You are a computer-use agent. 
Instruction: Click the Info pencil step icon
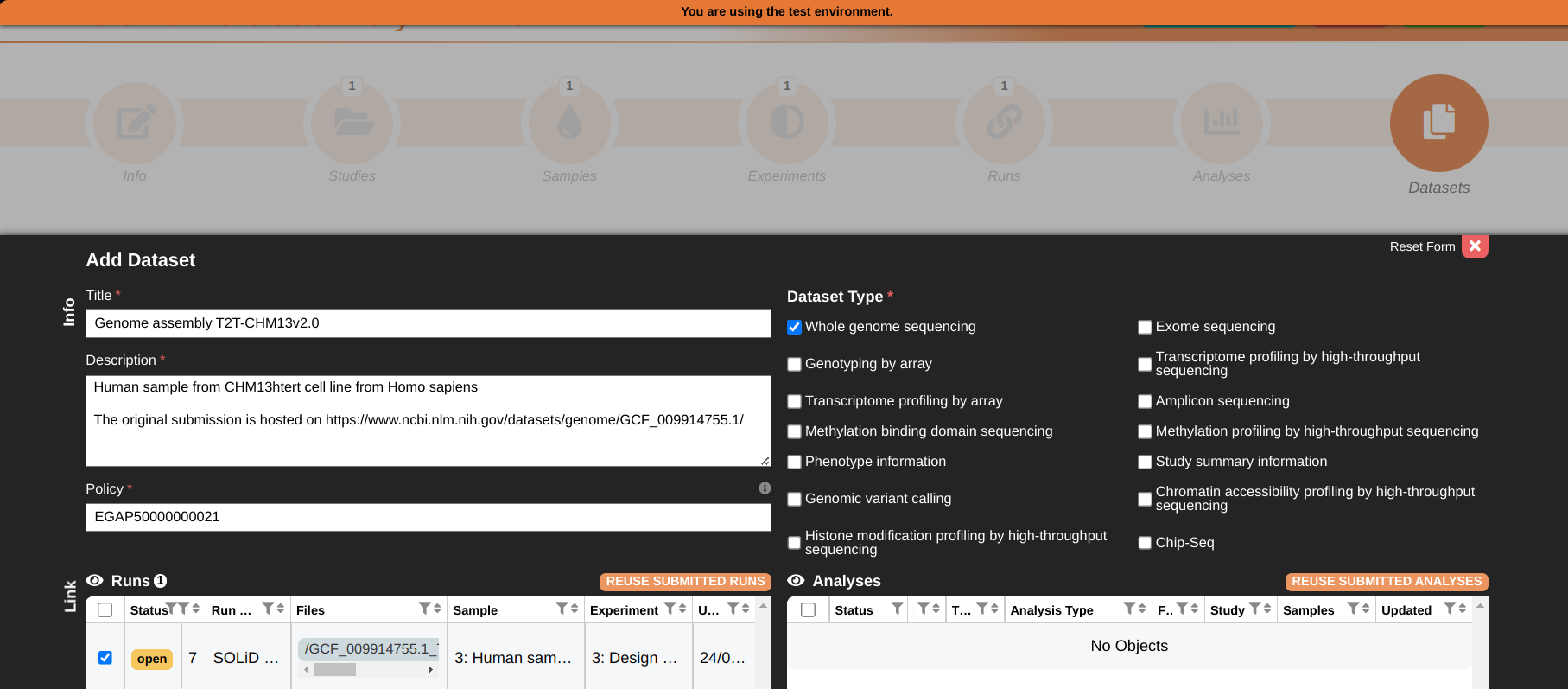pyautogui.click(x=136, y=123)
